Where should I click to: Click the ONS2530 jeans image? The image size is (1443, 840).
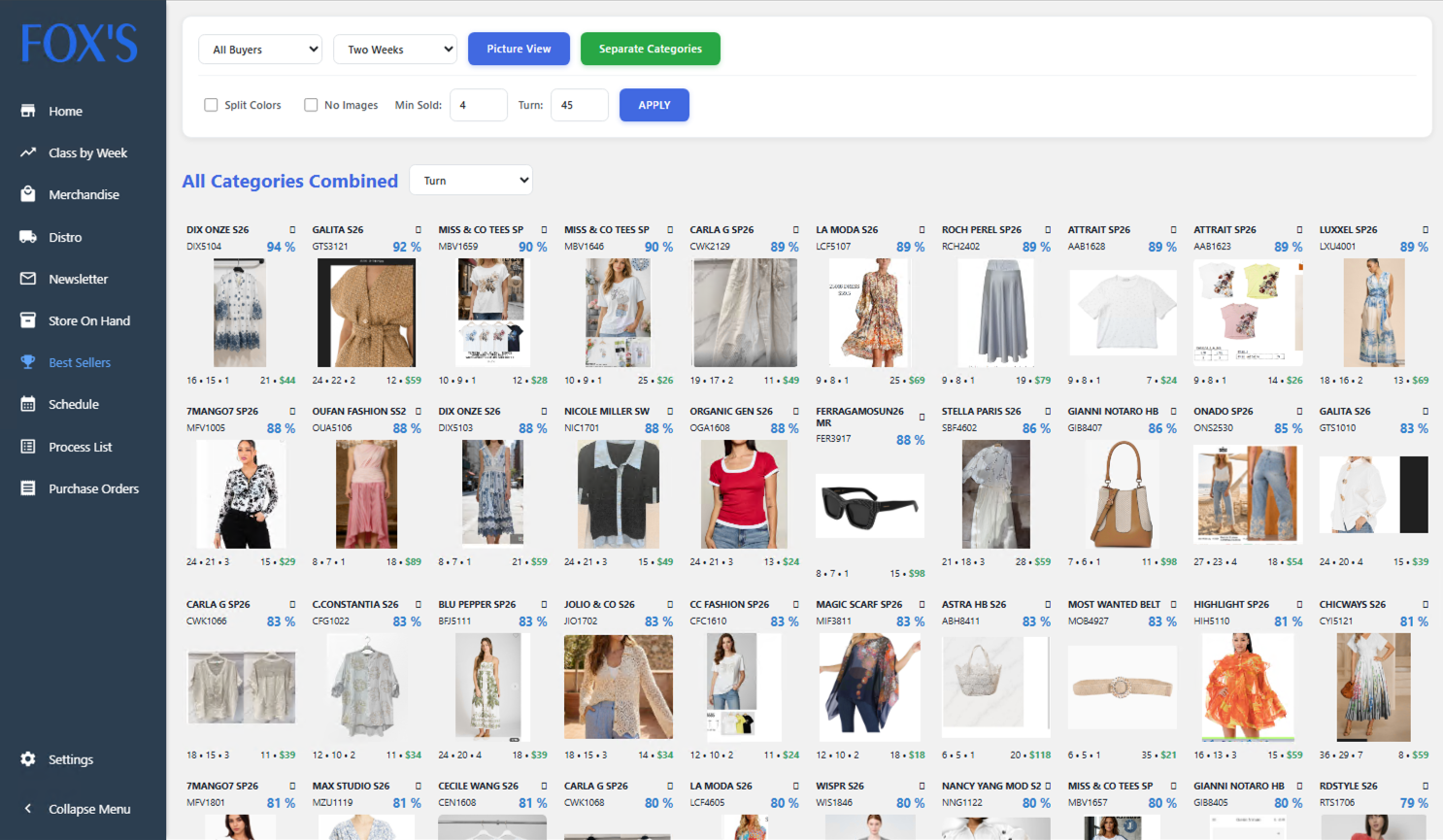pyautogui.click(x=1248, y=493)
